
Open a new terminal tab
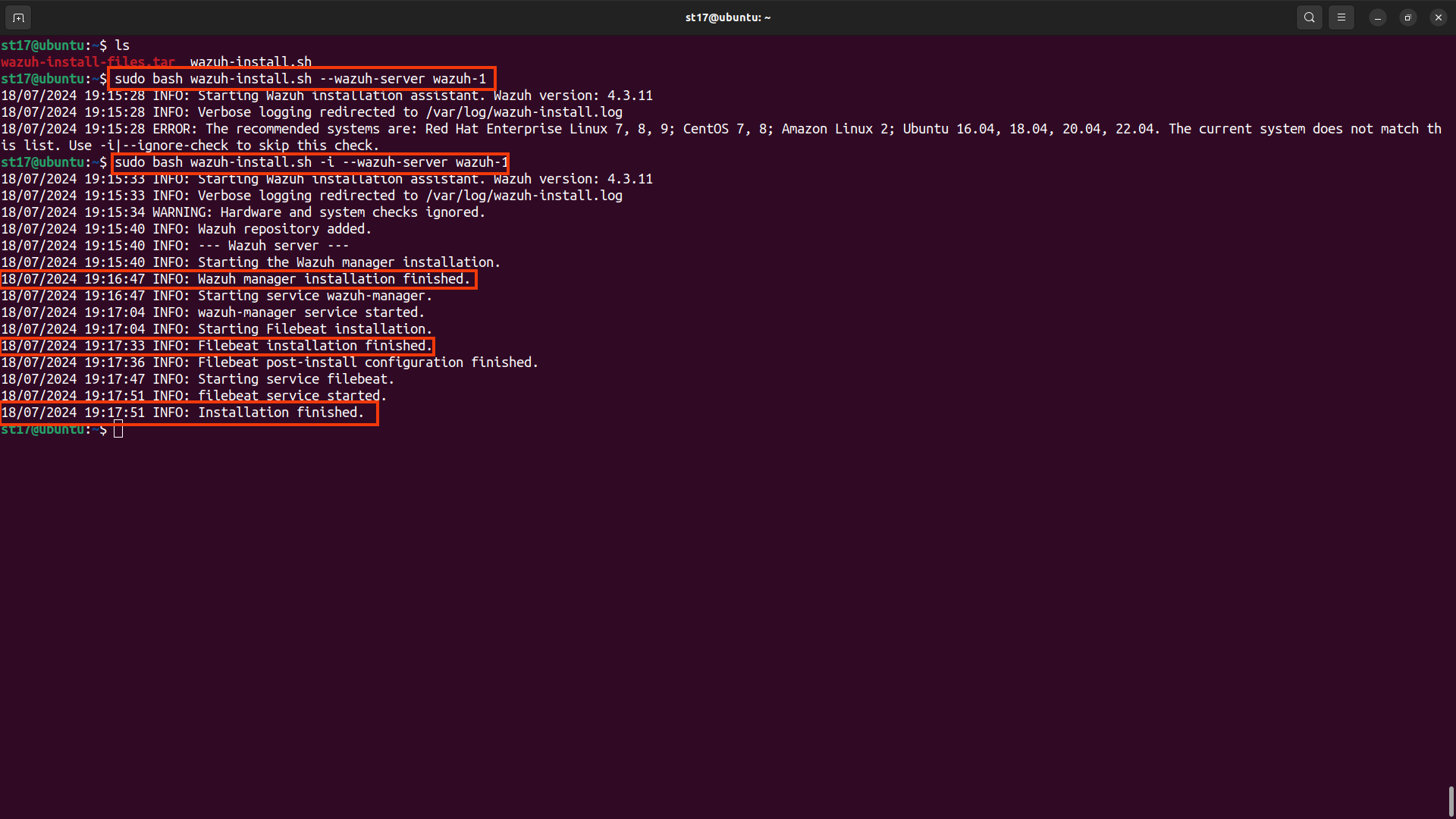click(19, 17)
